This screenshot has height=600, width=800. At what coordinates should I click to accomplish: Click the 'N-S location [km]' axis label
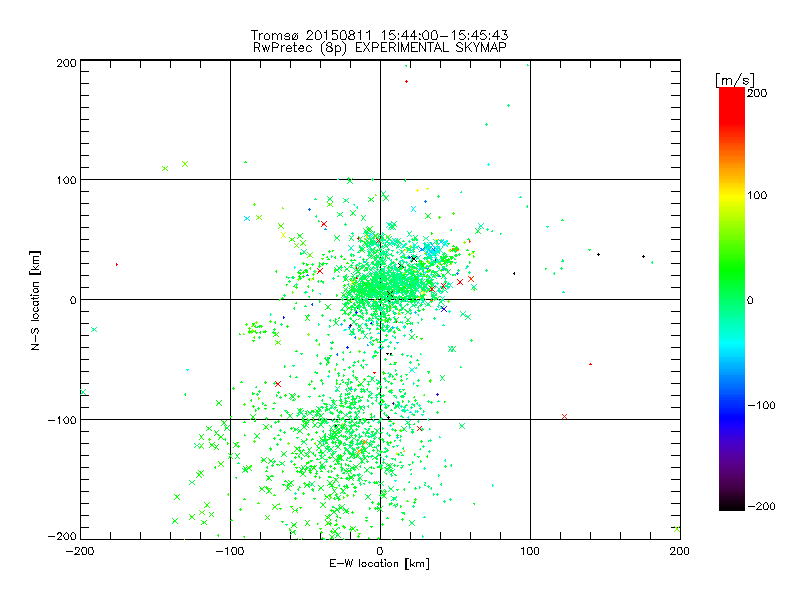(35, 300)
